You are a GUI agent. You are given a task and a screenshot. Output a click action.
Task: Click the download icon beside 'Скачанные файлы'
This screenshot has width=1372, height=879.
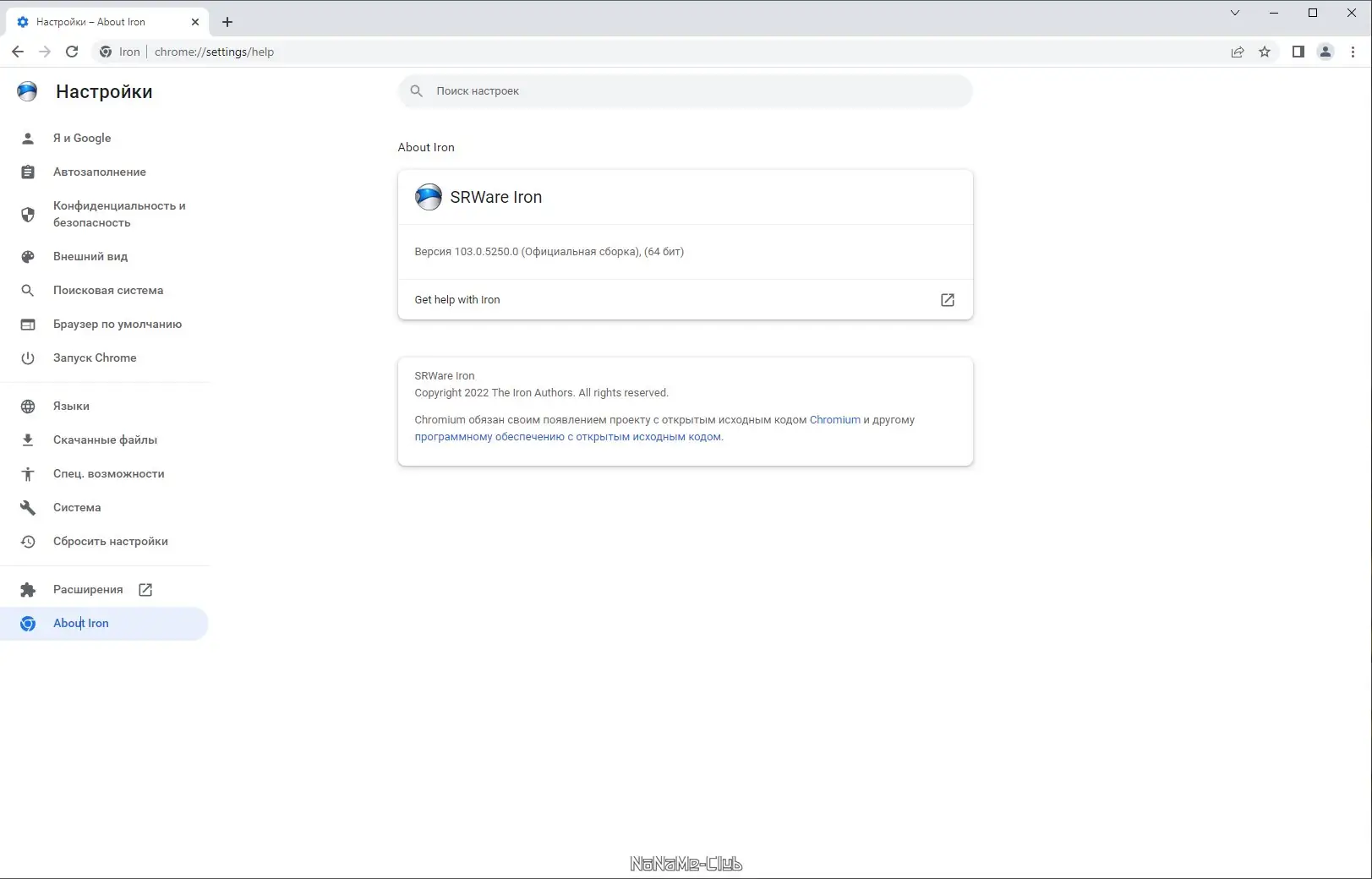coord(28,439)
